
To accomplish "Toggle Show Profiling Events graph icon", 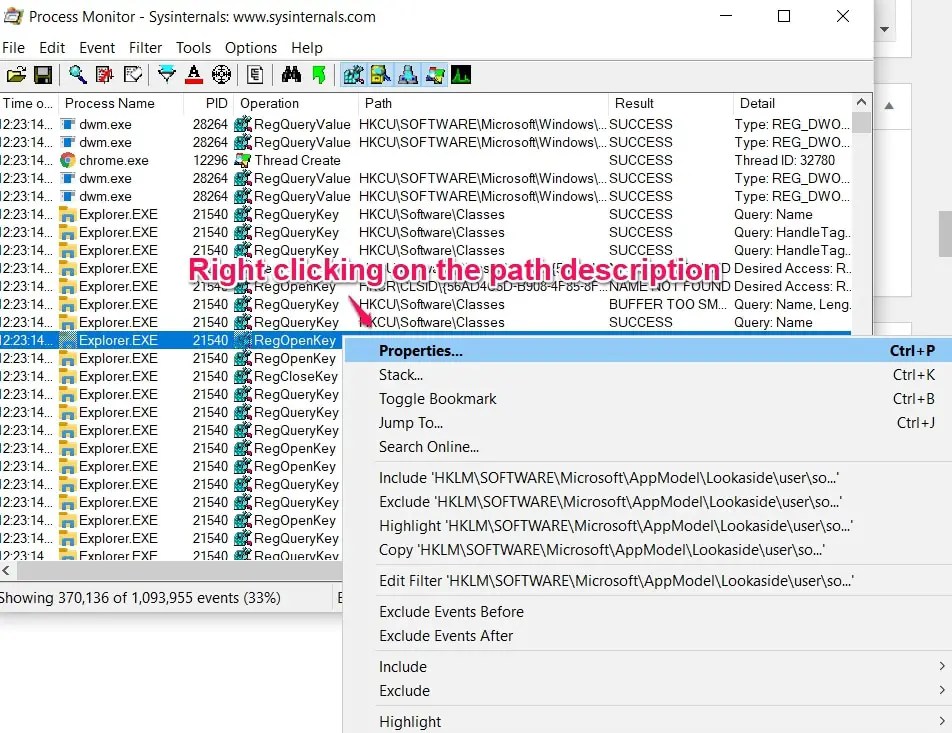I will (461, 75).
